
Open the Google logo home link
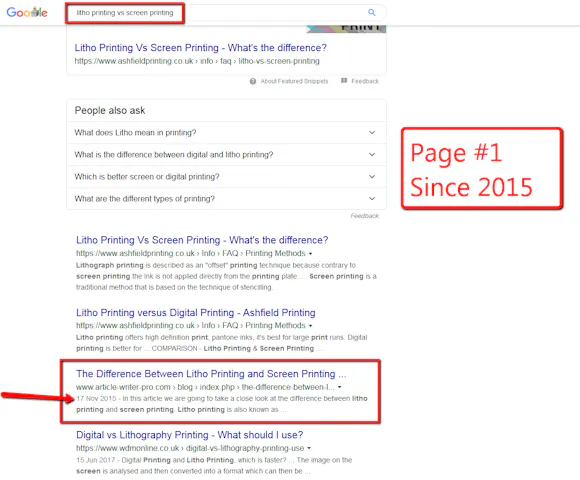pyautogui.click(x=27, y=13)
